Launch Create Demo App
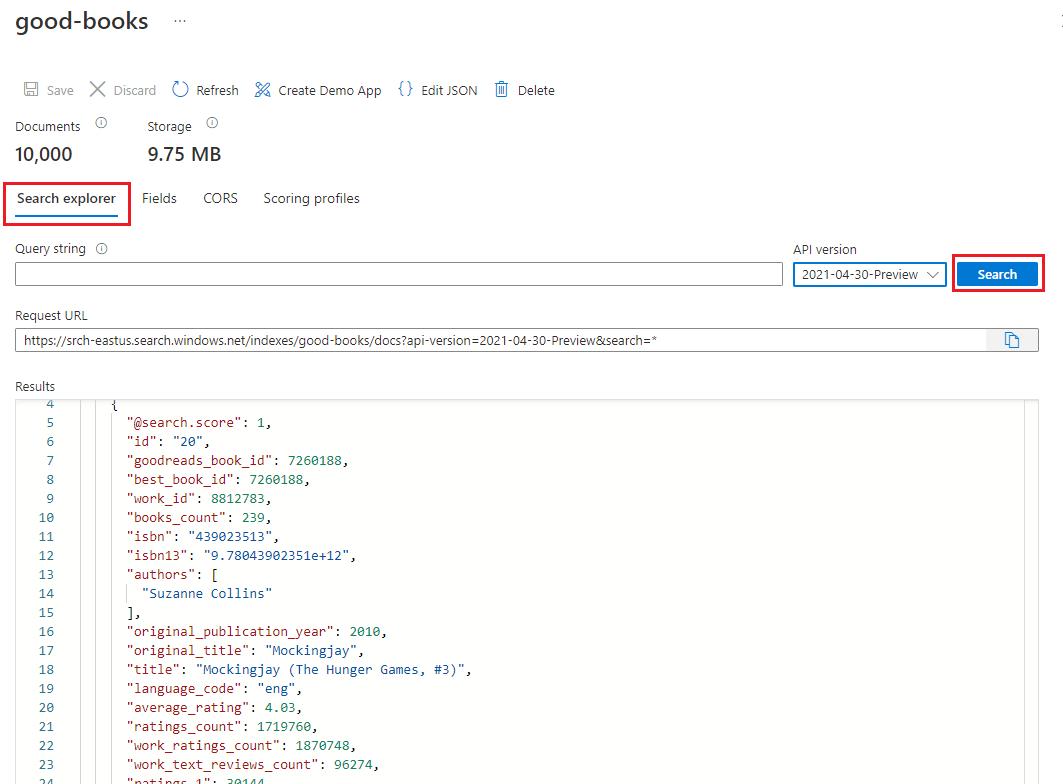Viewport: 1063px width, 784px height. click(317, 90)
